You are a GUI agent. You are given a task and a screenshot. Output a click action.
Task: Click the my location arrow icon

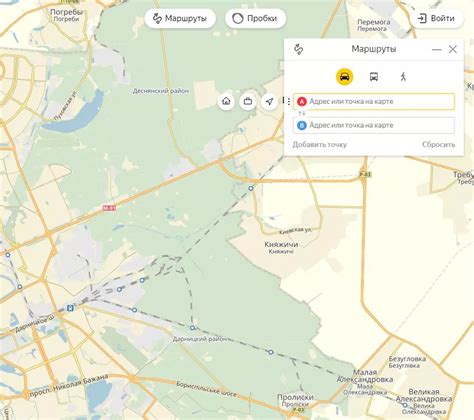(x=269, y=101)
